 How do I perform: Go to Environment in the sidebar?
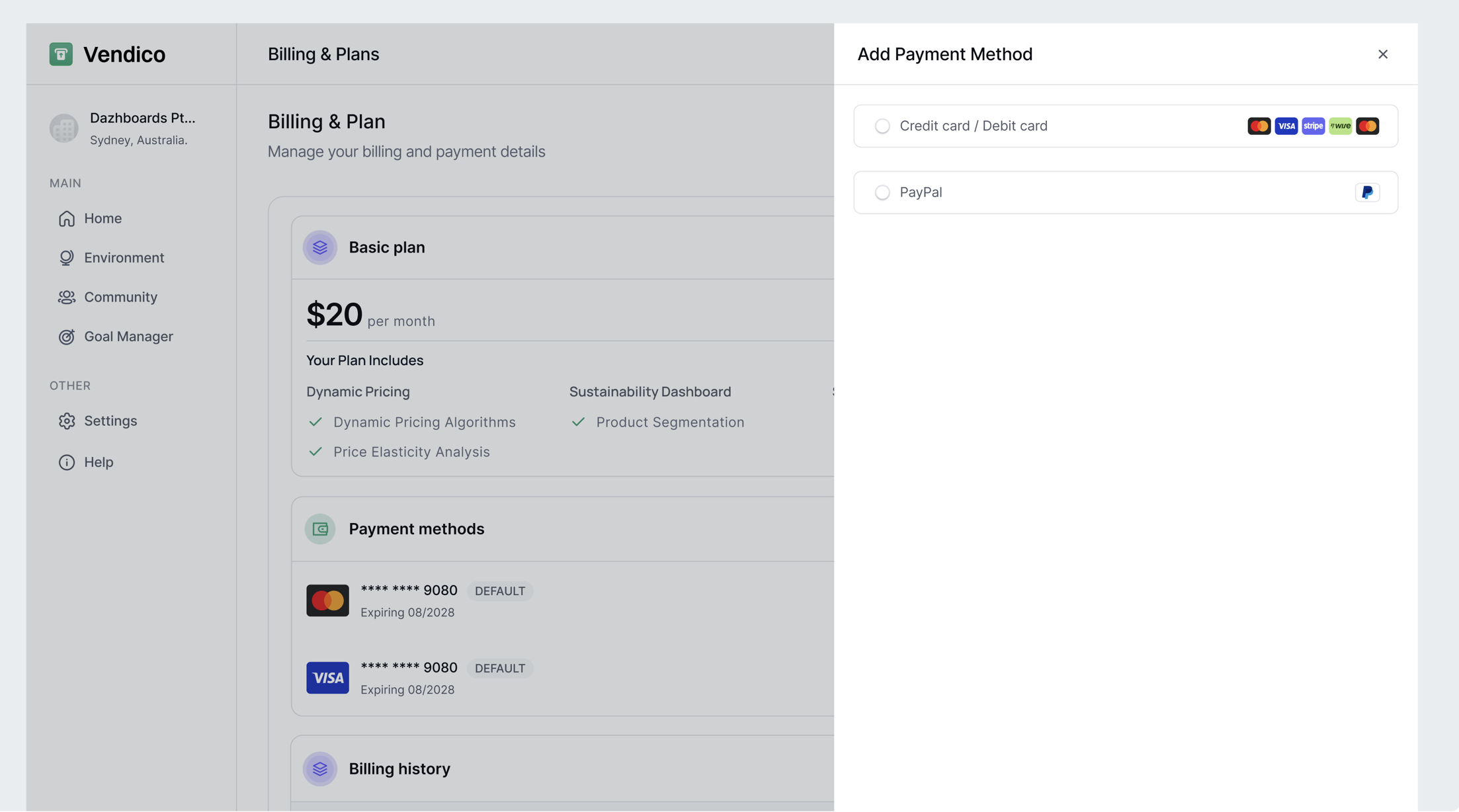(x=124, y=258)
